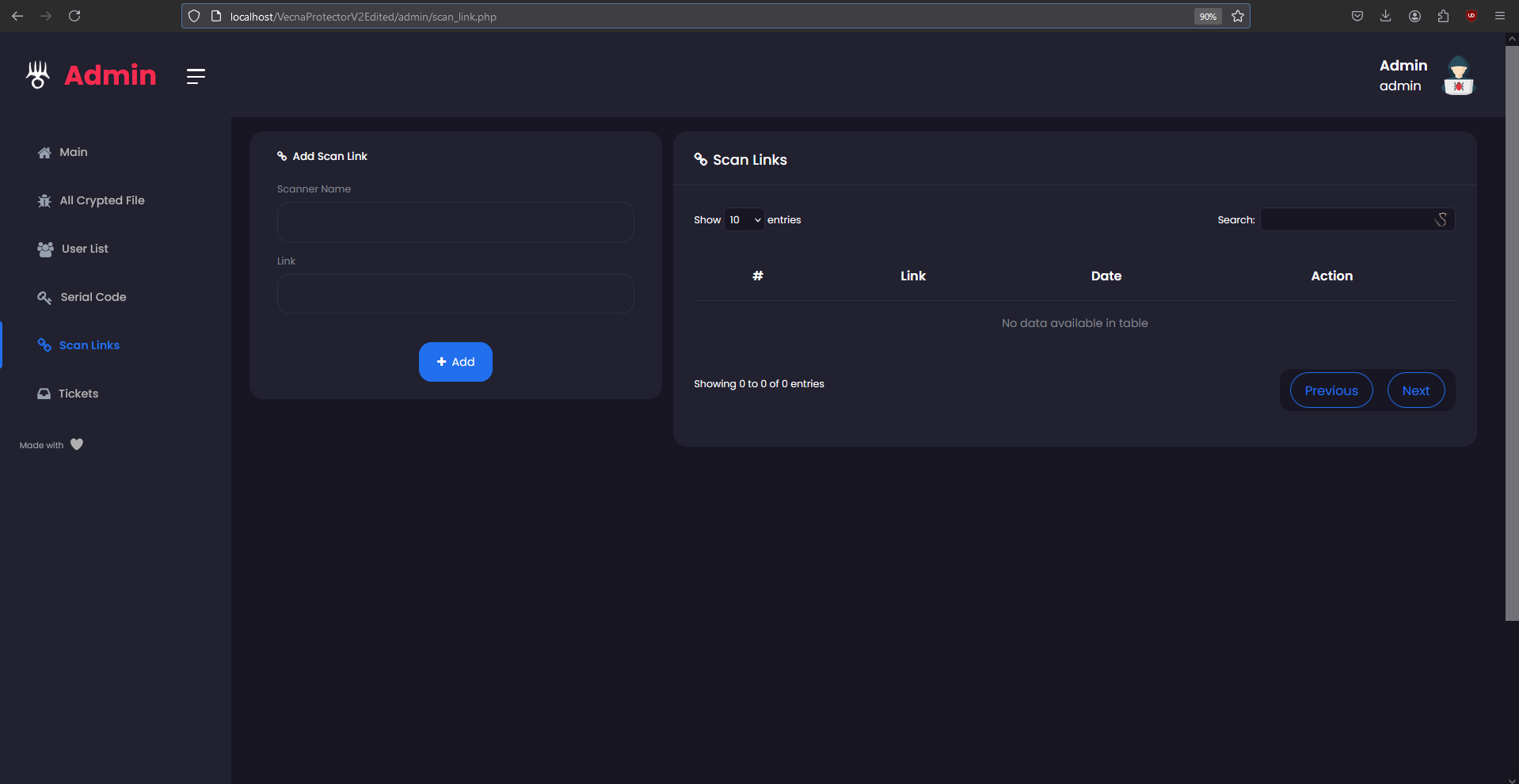The height and width of the screenshot is (784, 1519).
Task: Sort the table by the # column header
Action: pyautogui.click(x=758, y=276)
